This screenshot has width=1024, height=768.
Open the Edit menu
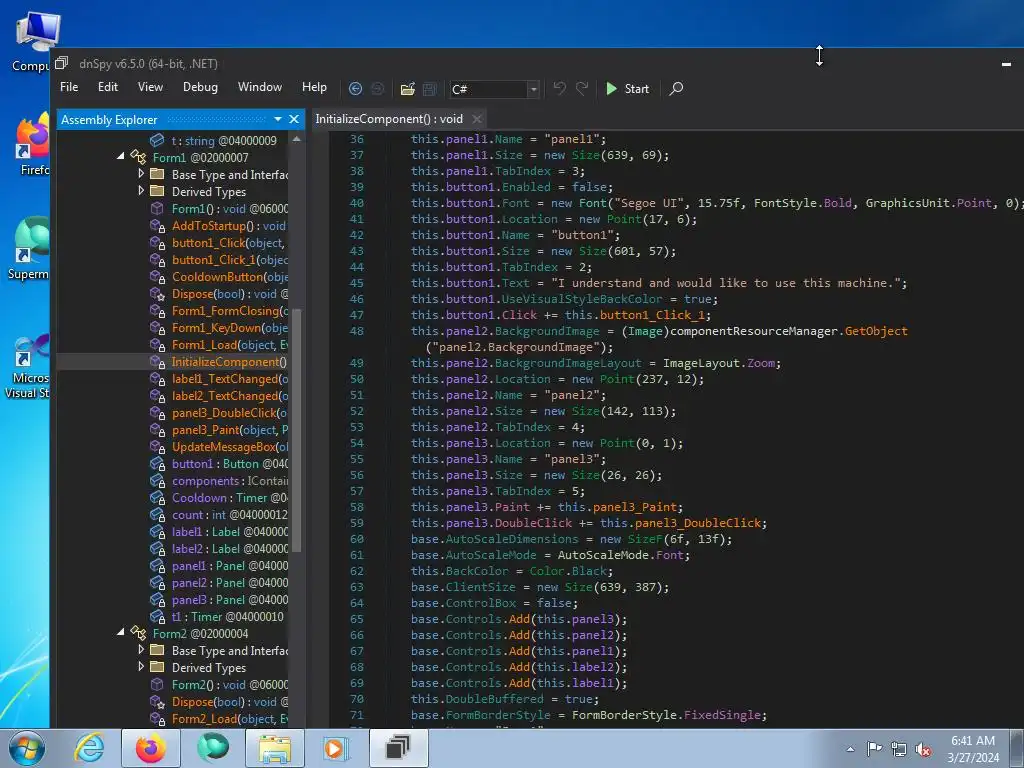pyautogui.click(x=108, y=87)
